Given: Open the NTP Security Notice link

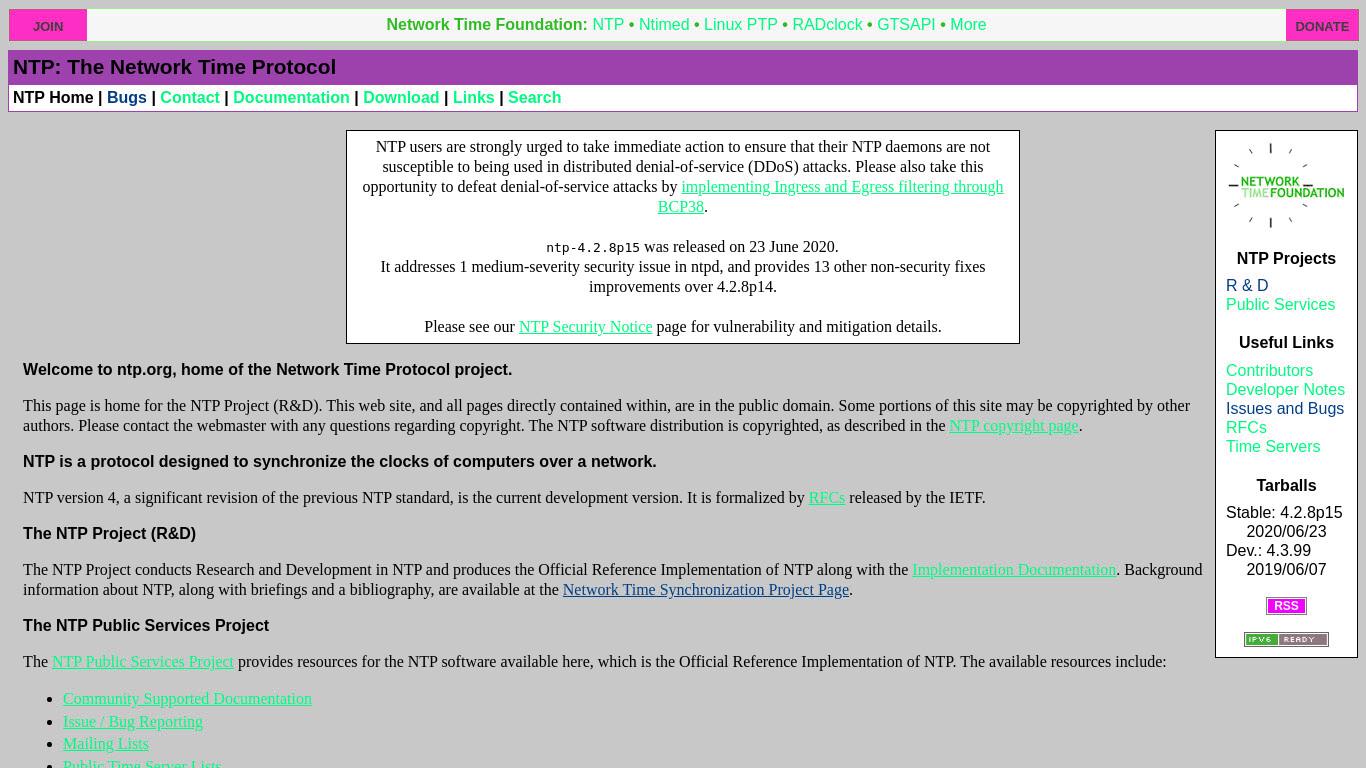Looking at the screenshot, I should point(585,327).
